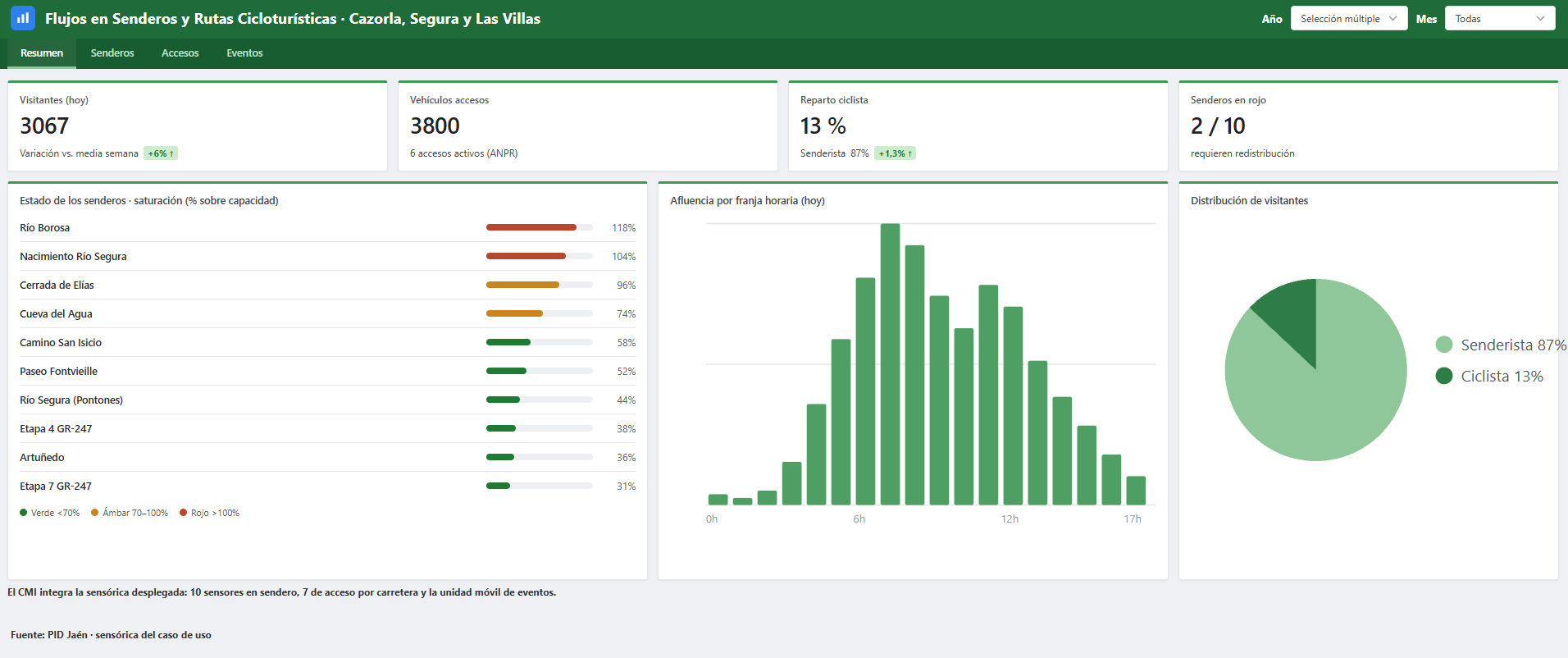1568x658 pixels.
Task: Click the tallest bar in the hourly chart
Action: [890, 364]
